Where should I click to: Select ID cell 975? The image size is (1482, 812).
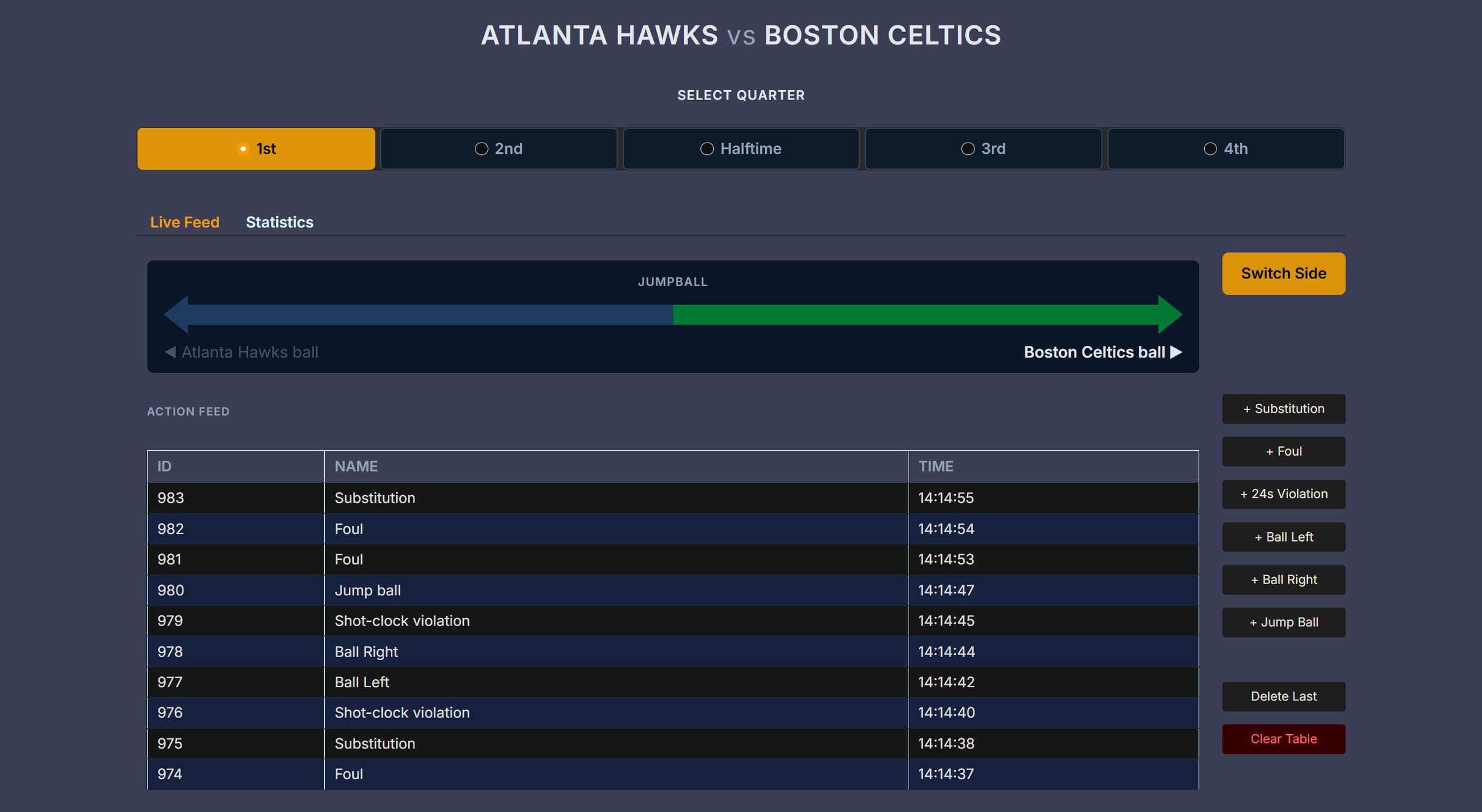(x=236, y=743)
